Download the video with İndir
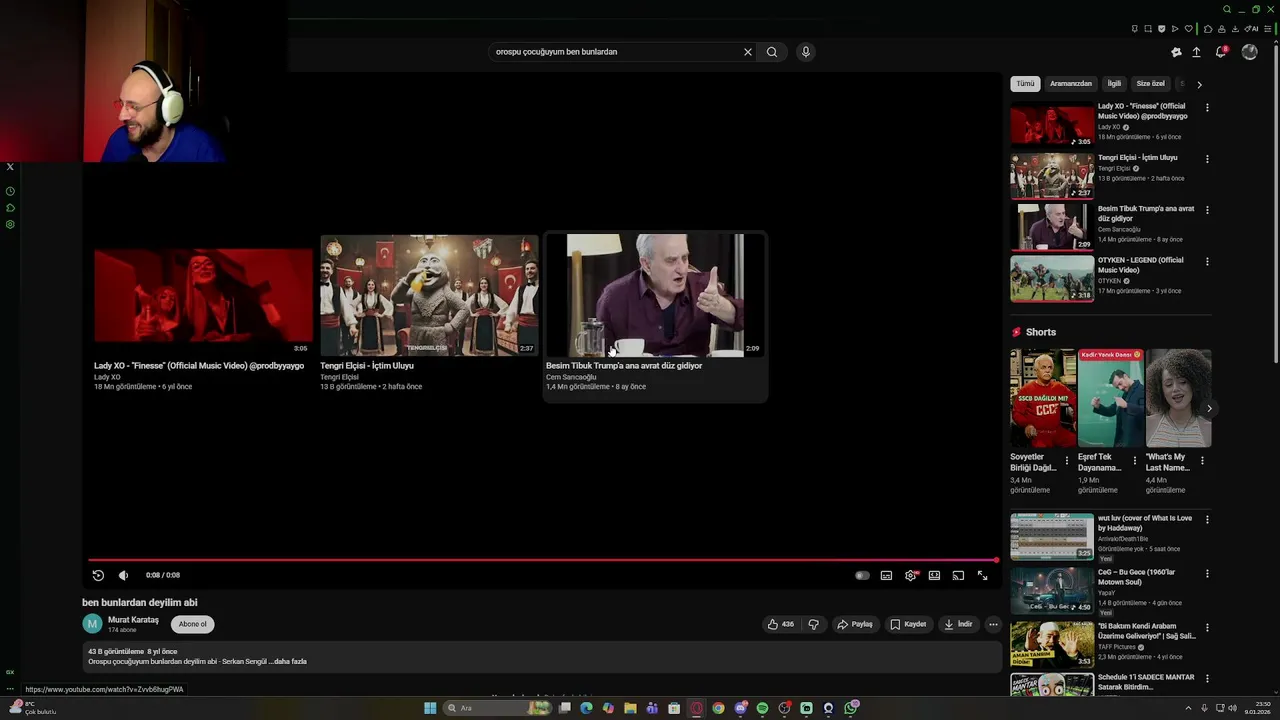This screenshot has height=720, width=1280. 958,624
